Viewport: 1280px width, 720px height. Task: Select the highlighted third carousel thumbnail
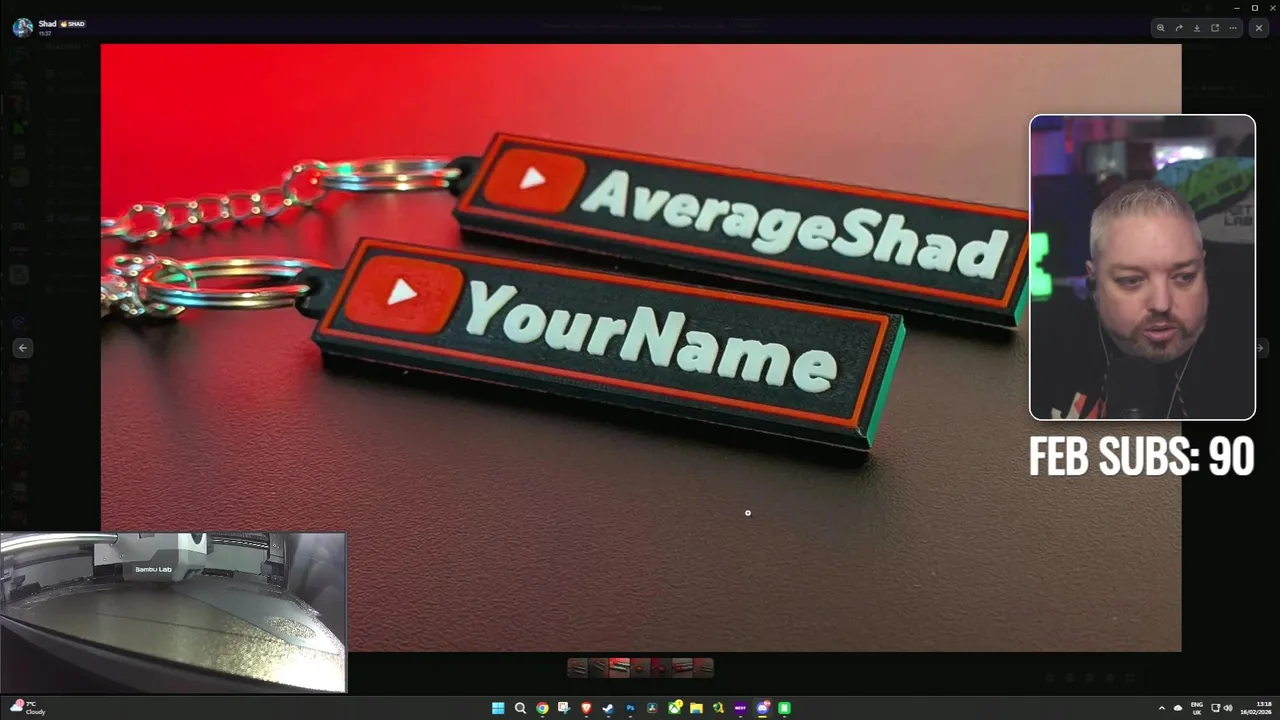pyautogui.click(x=619, y=667)
